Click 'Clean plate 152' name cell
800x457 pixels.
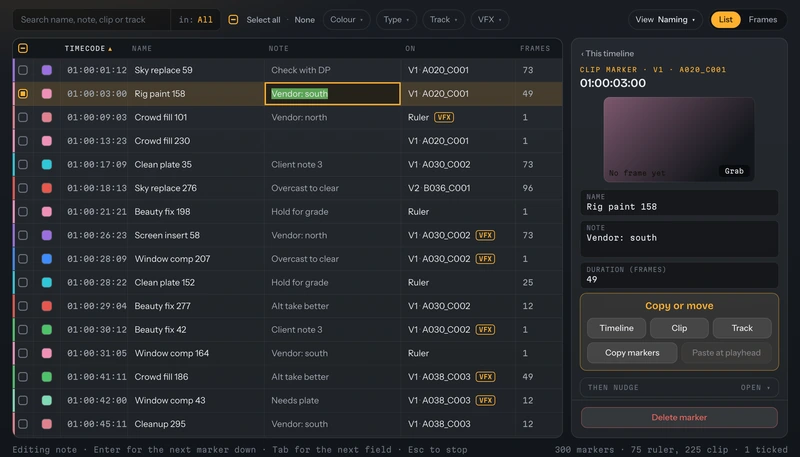(165, 283)
